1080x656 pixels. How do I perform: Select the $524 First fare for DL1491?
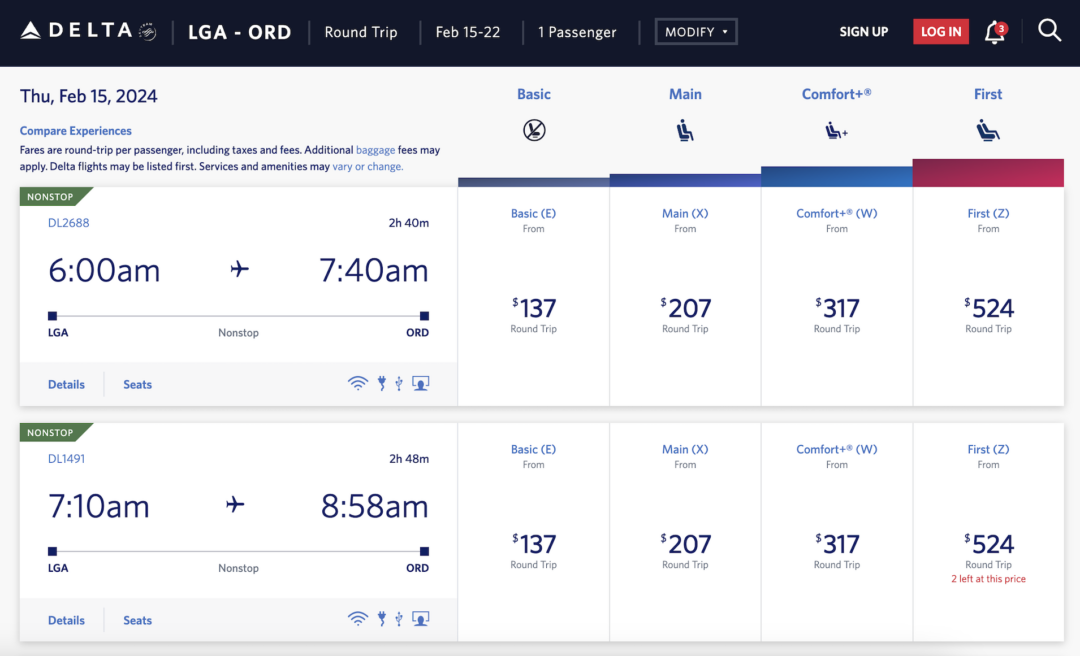(988, 543)
